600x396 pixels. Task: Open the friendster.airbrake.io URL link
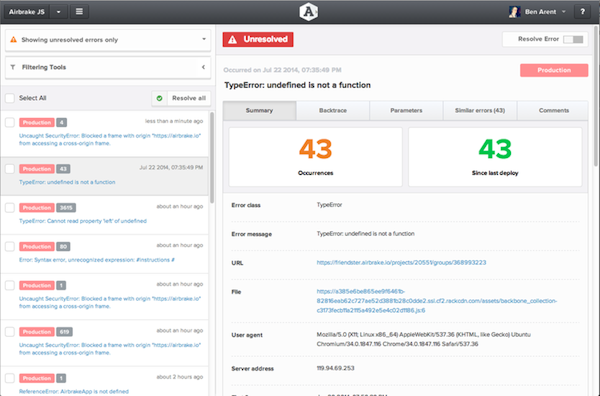(x=401, y=262)
